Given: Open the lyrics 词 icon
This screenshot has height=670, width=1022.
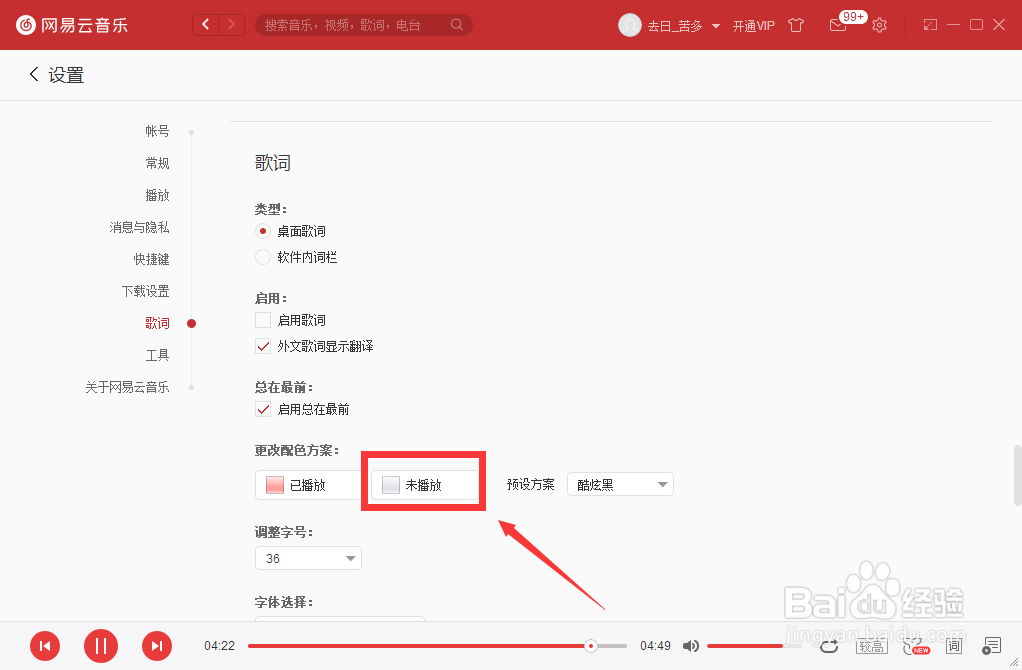Looking at the screenshot, I should coord(953,646).
